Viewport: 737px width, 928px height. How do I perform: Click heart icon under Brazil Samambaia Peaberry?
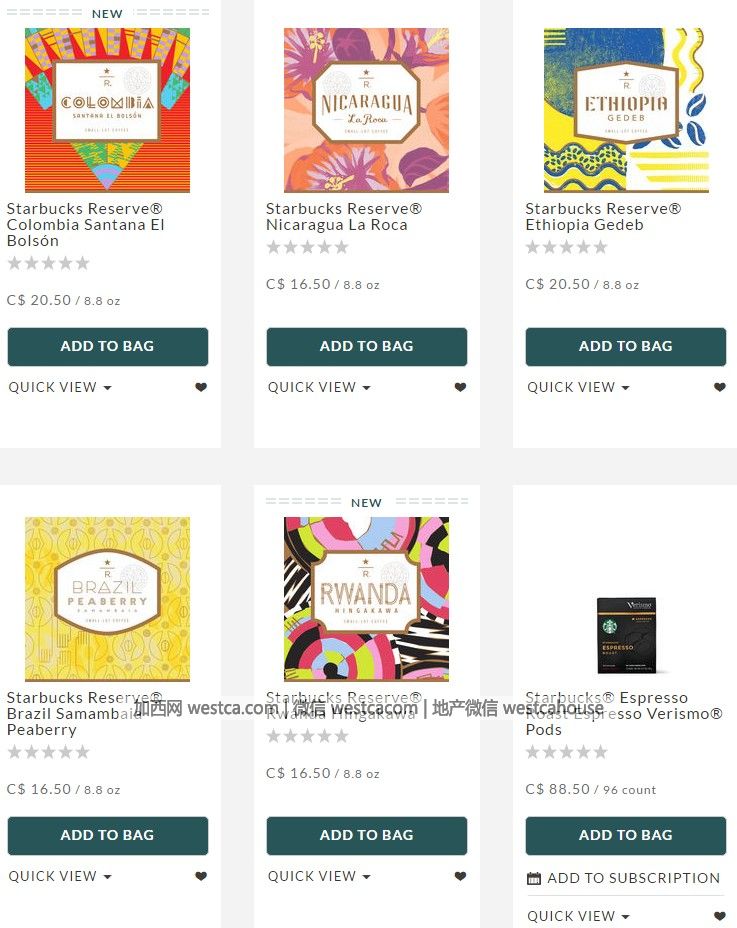pyautogui.click(x=201, y=876)
